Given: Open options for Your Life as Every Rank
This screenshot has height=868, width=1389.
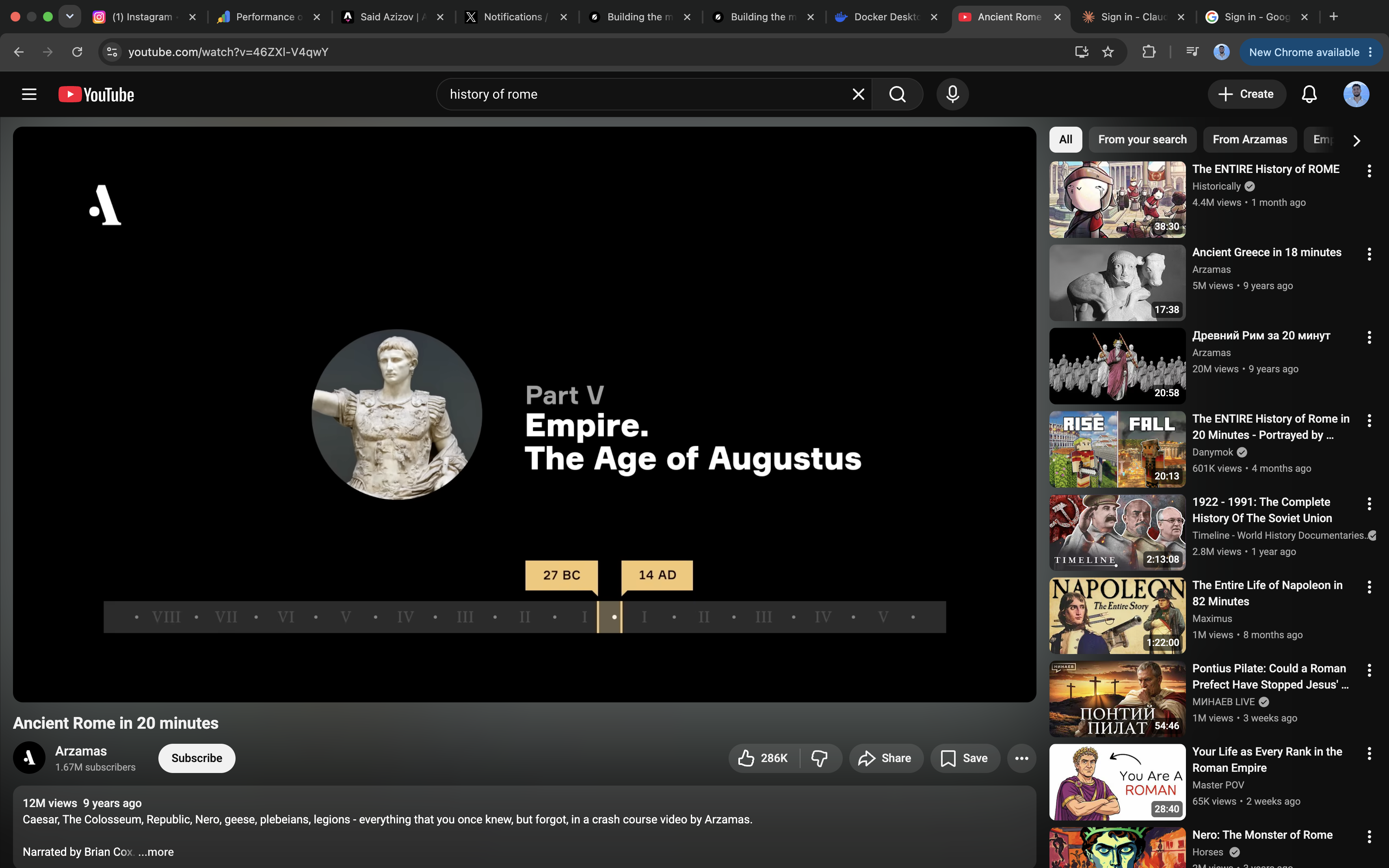Looking at the screenshot, I should coord(1369,753).
